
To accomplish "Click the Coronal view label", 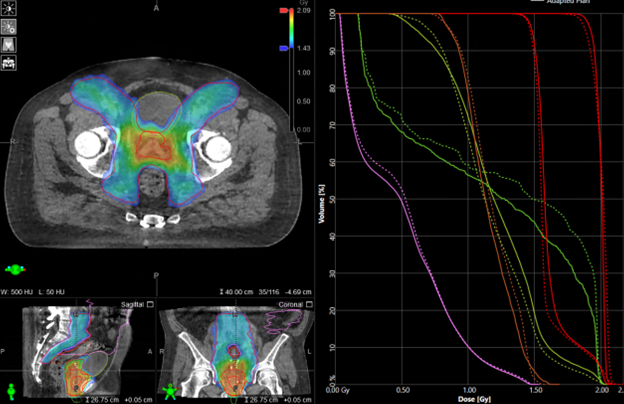I will coord(291,304).
